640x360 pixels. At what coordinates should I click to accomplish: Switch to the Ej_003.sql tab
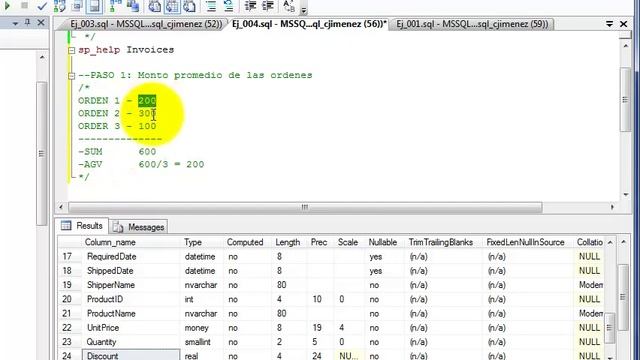click(146, 24)
